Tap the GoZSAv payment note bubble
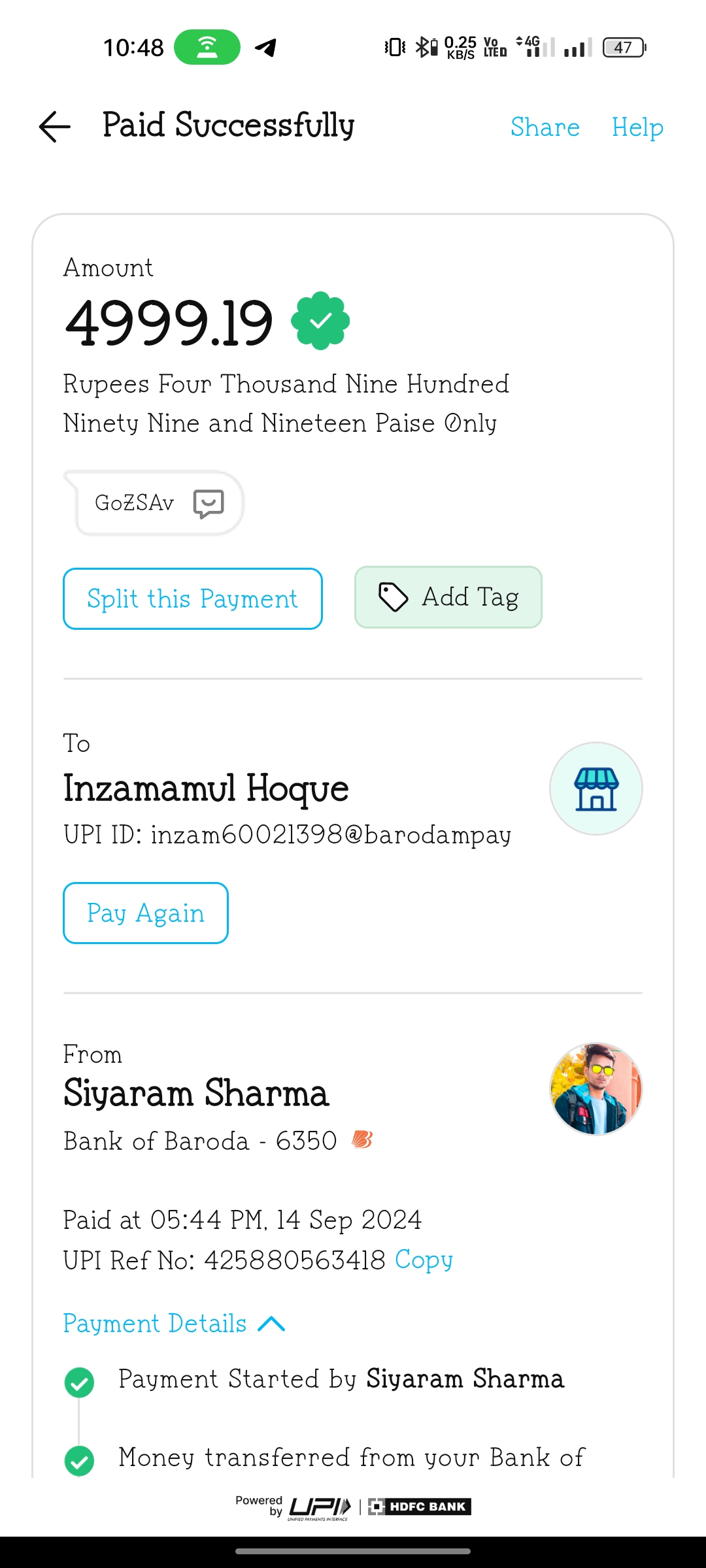706x1568 pixels. (x=135, y=503)
